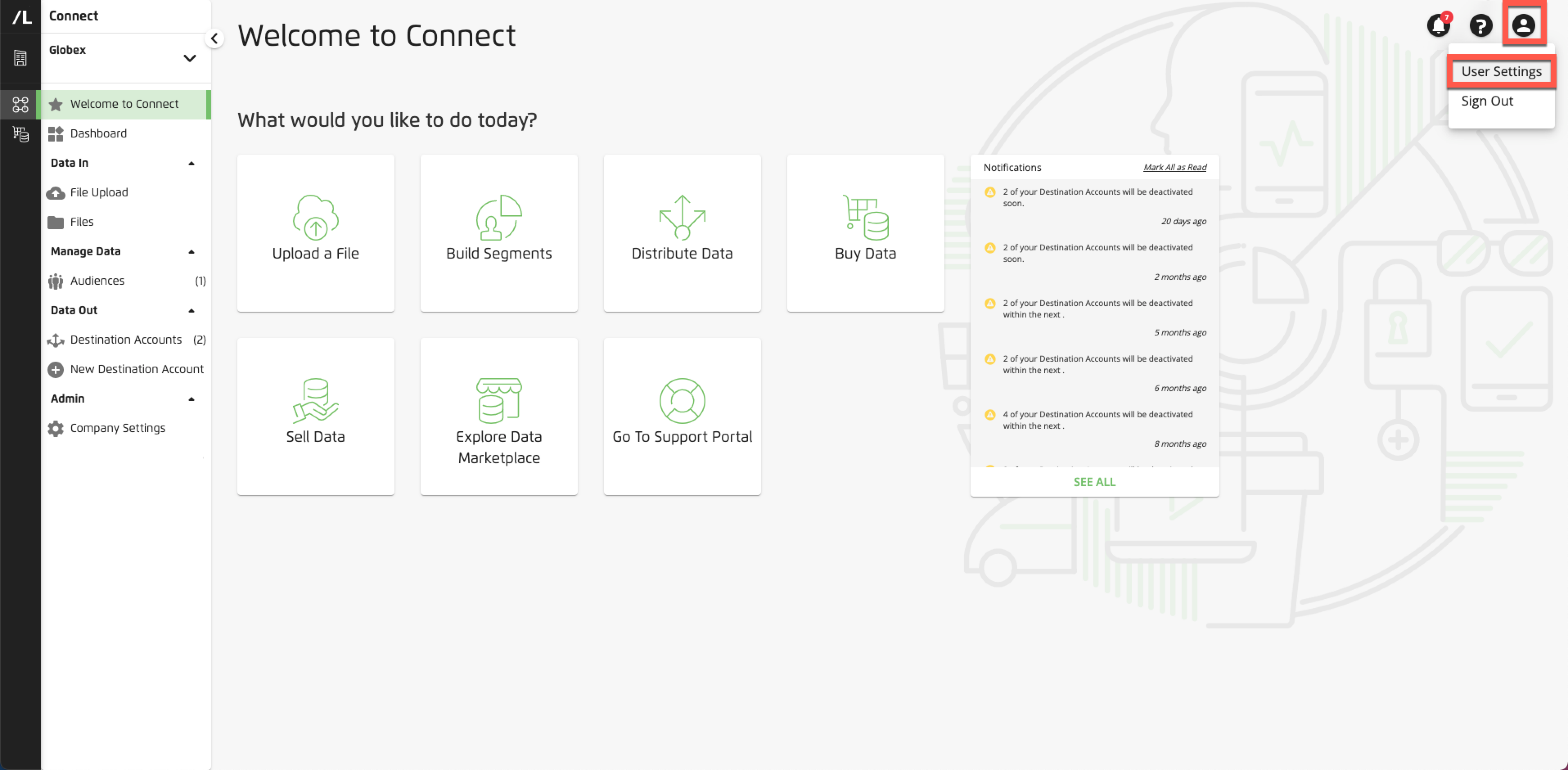This screenshot has height=770, width=1568.
Task: Open the notifications bell icon
Action: coord(1439,25)
